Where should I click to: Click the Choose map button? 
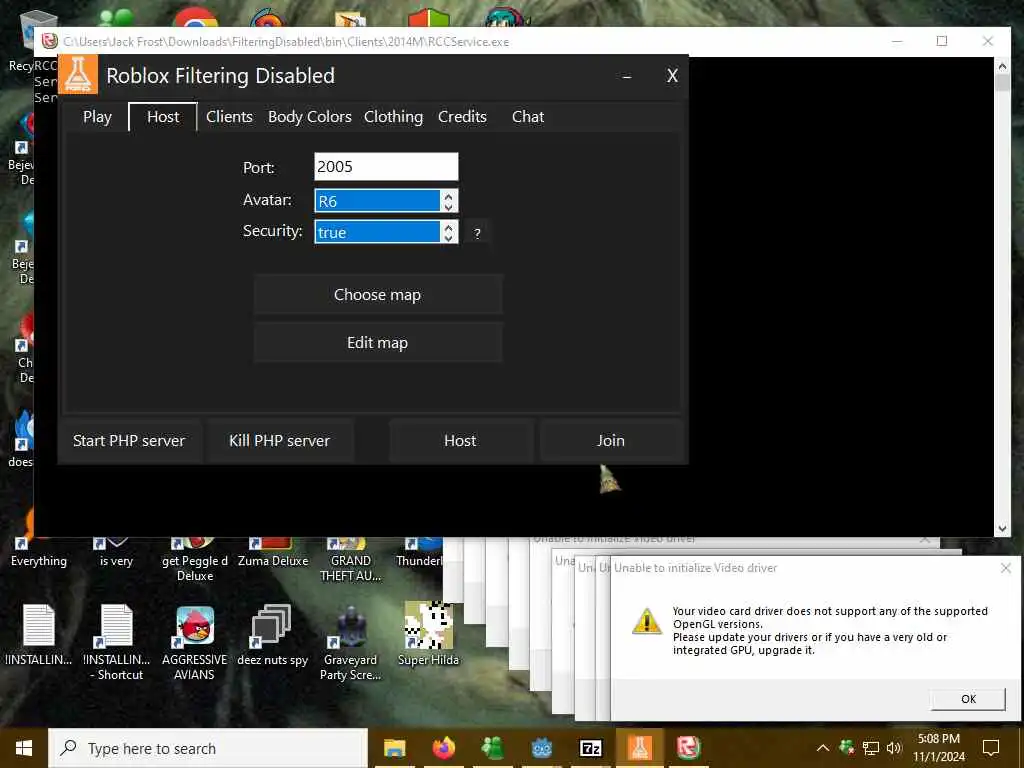click(x=377, y=295)
